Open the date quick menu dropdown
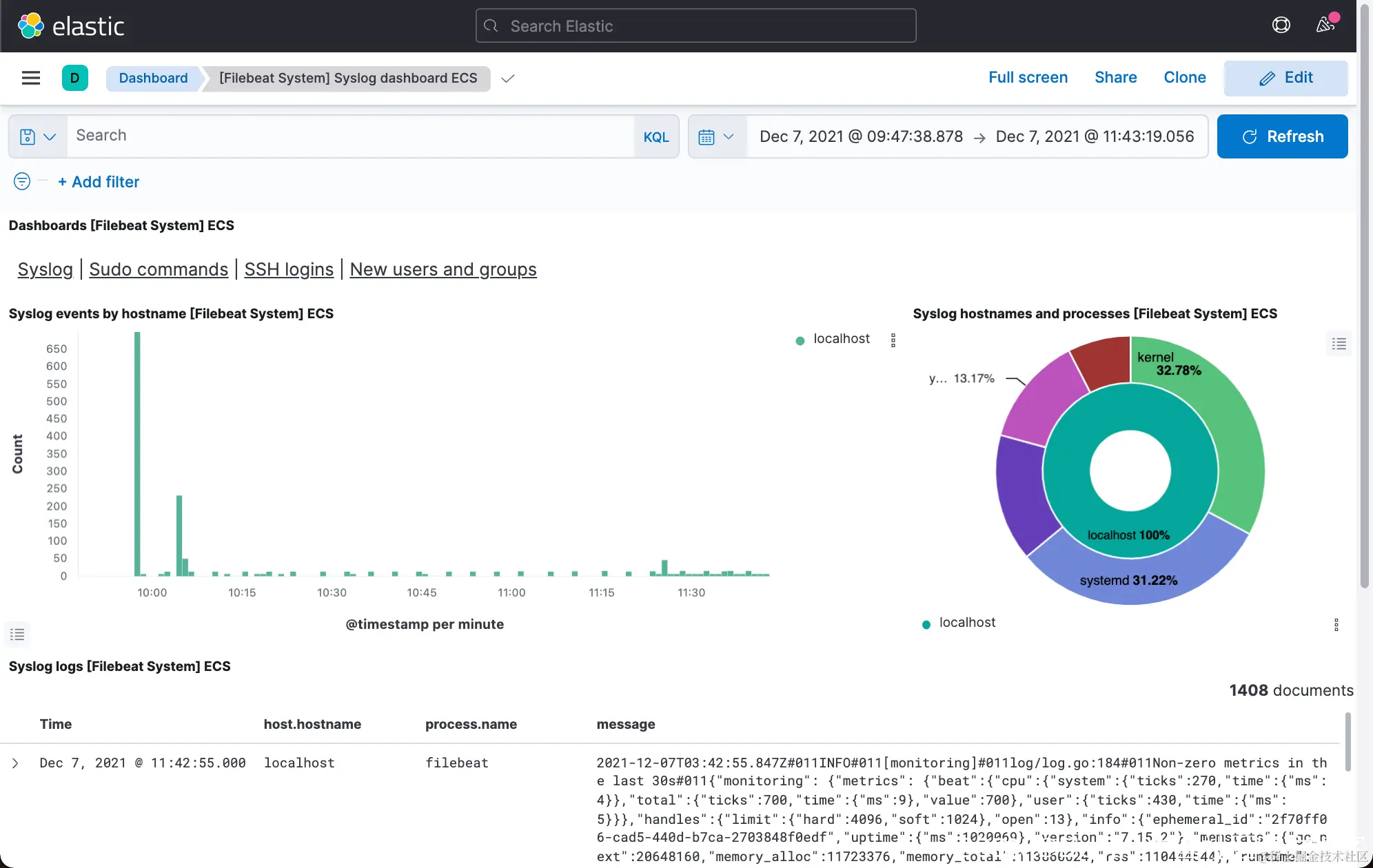 click(716, 136)
